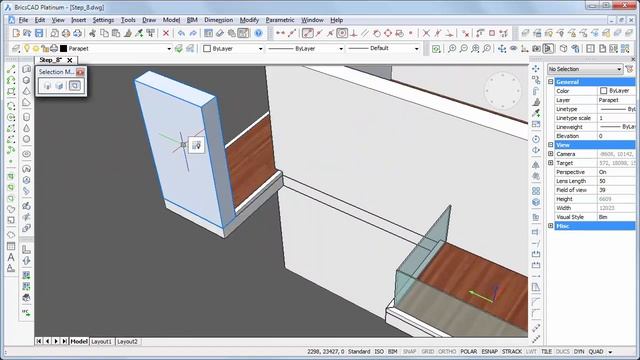Image resolution: width=640 pixels, height=360 pixels.
Task: Click the Copy icon in the toolbar
Action: click(104, 33)
